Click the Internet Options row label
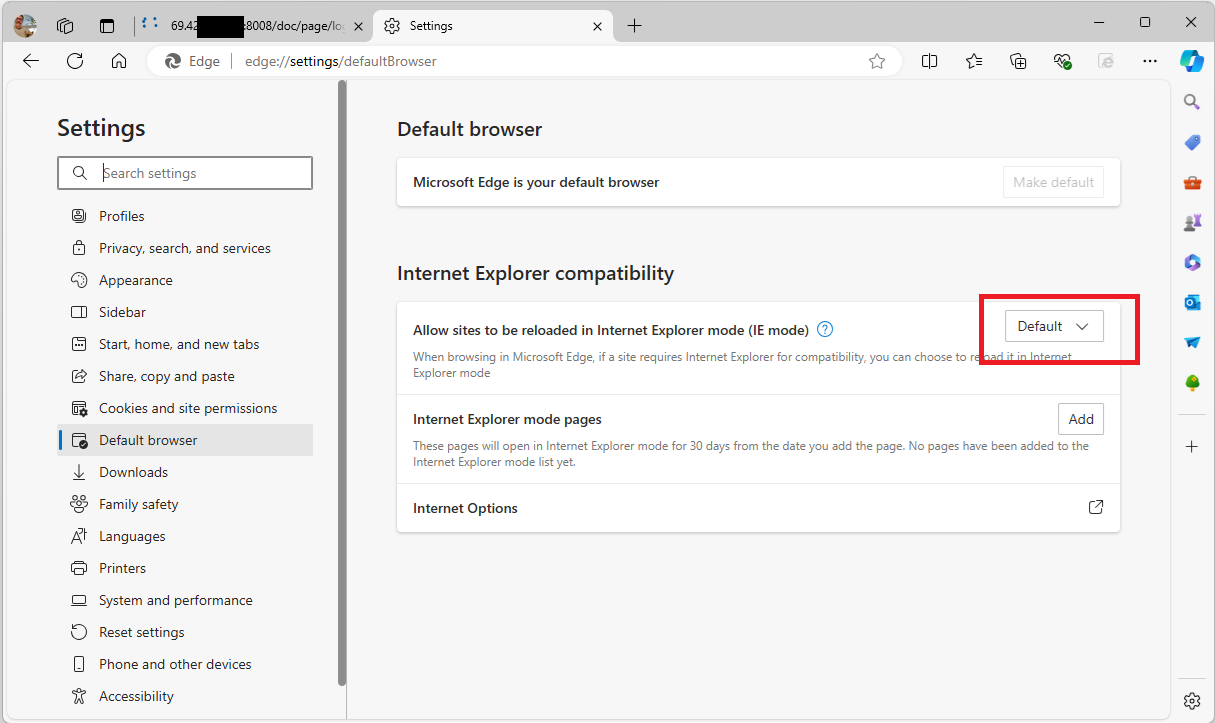 tap(465, 508)
